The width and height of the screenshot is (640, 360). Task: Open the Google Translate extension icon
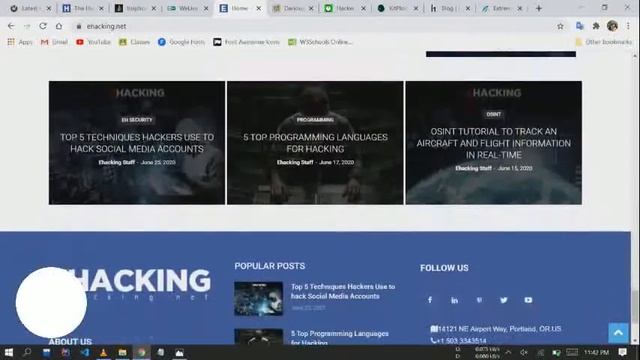tap(580, 26)
